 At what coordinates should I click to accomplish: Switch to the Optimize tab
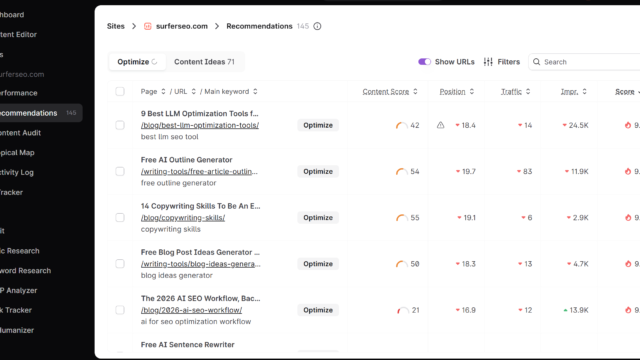(137, 62)
